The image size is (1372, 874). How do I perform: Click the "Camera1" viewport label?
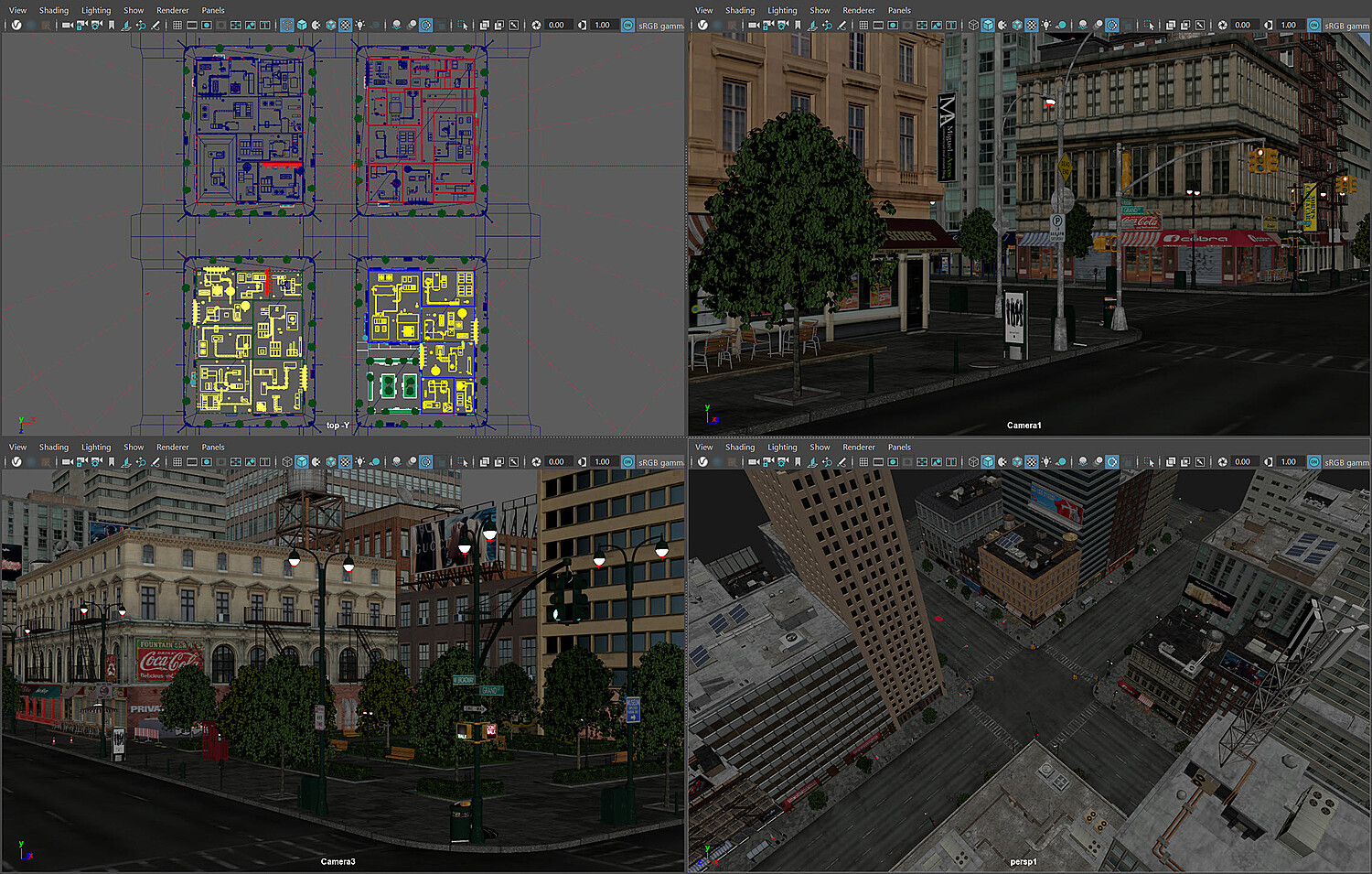(x=1024, y=426)
